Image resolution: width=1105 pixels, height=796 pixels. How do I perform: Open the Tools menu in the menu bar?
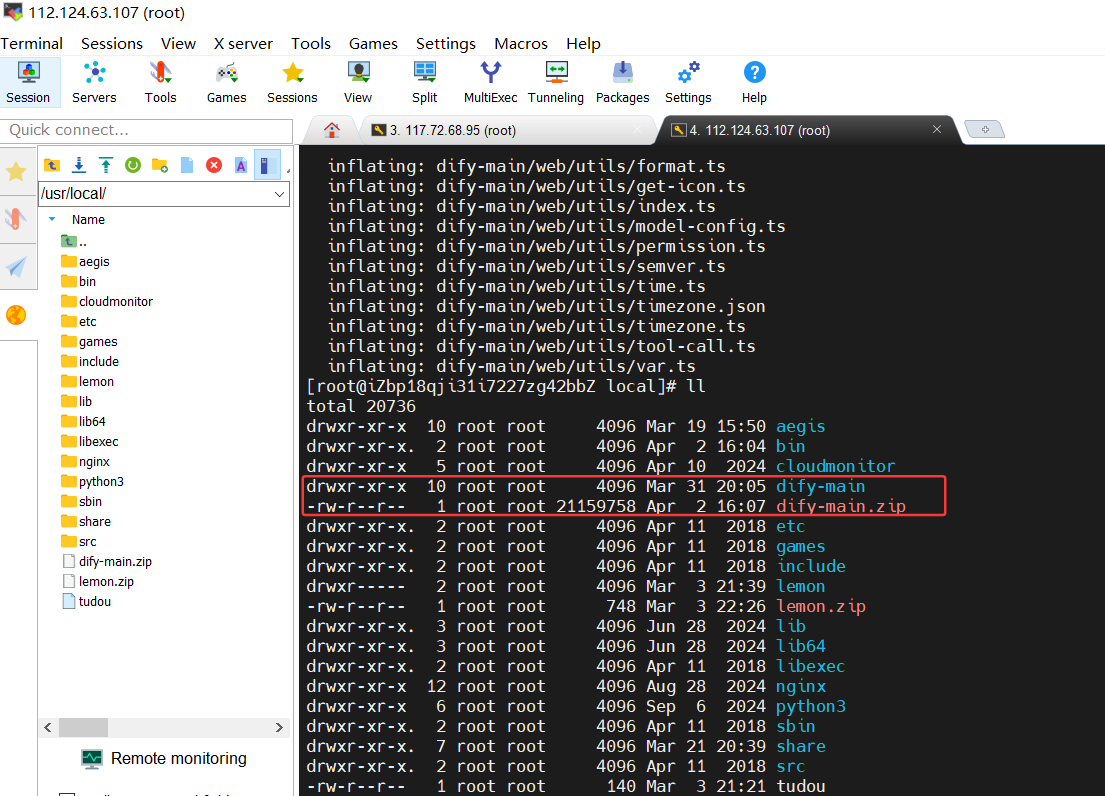pyautogui.click(x=311, y=44)
